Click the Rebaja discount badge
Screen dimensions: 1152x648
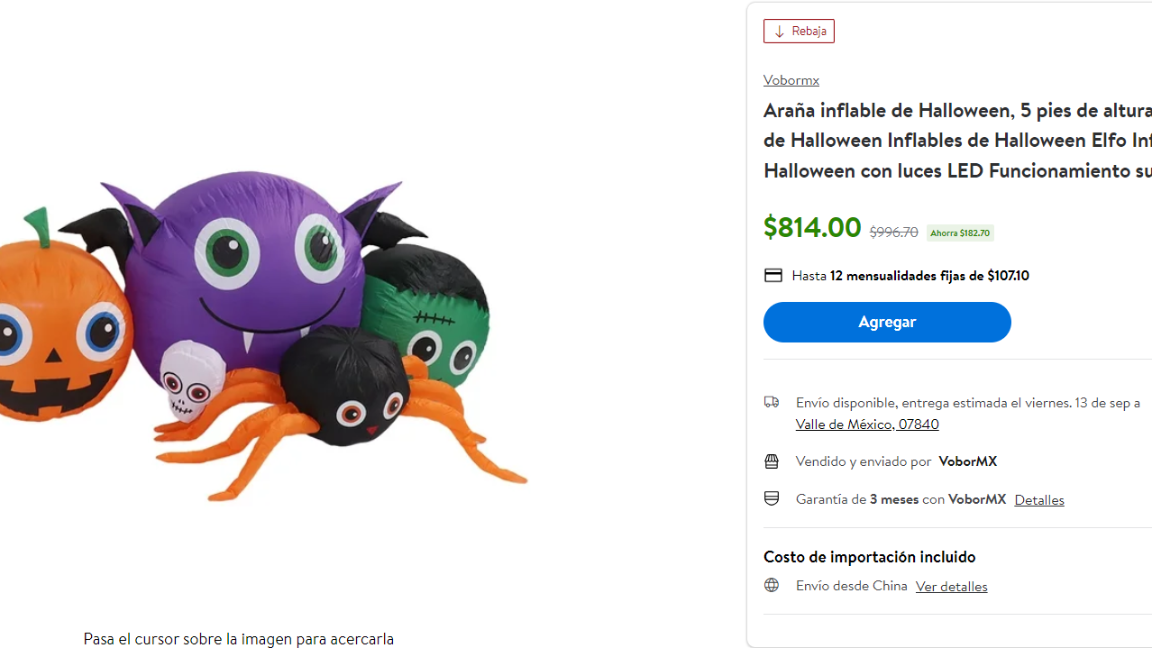click(x=799, y=31)
